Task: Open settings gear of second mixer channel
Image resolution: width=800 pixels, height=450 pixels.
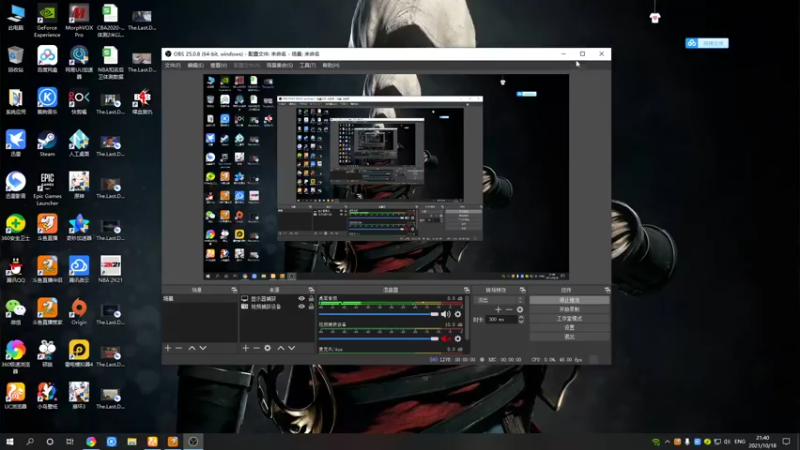Action: tap(458, 339)
